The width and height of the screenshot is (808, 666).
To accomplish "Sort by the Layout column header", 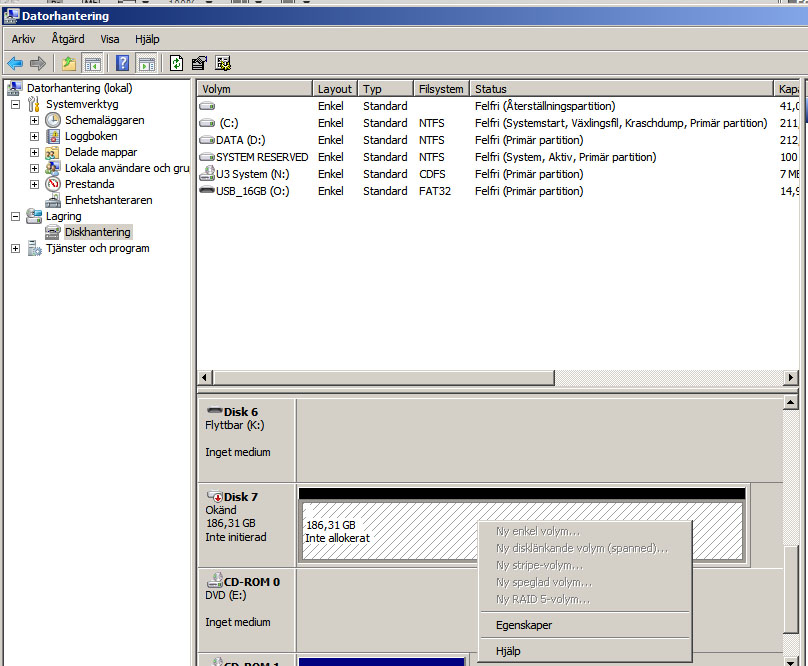I will (x=334, y=89).
